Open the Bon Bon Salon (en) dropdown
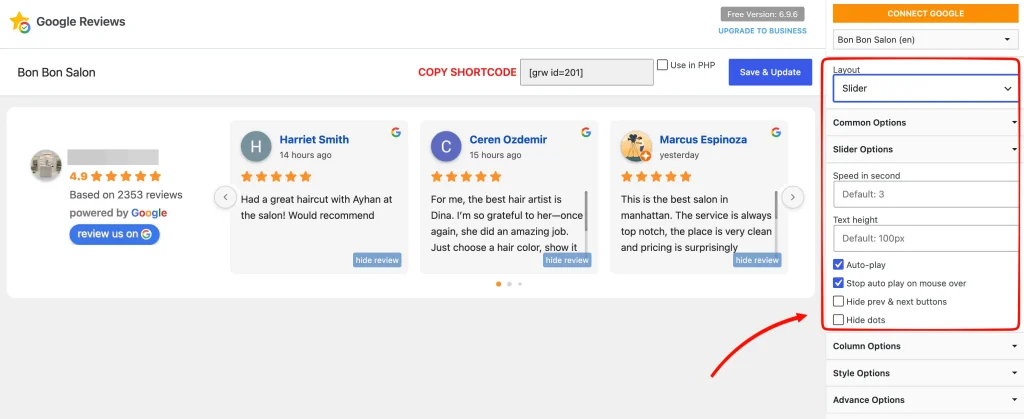 pos(925,40)
